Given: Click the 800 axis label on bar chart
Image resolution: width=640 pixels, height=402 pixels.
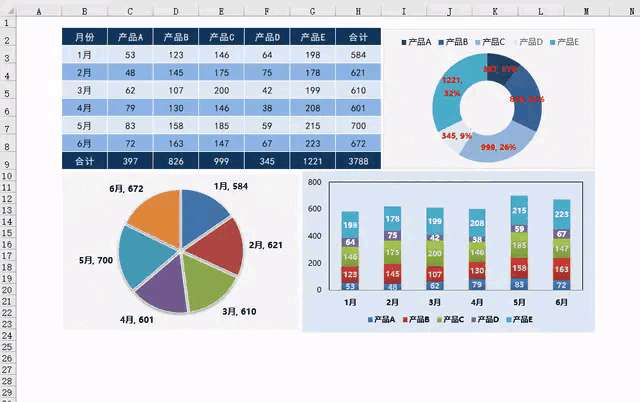Looking at the screenshot, I should click(x=314, y=182).
